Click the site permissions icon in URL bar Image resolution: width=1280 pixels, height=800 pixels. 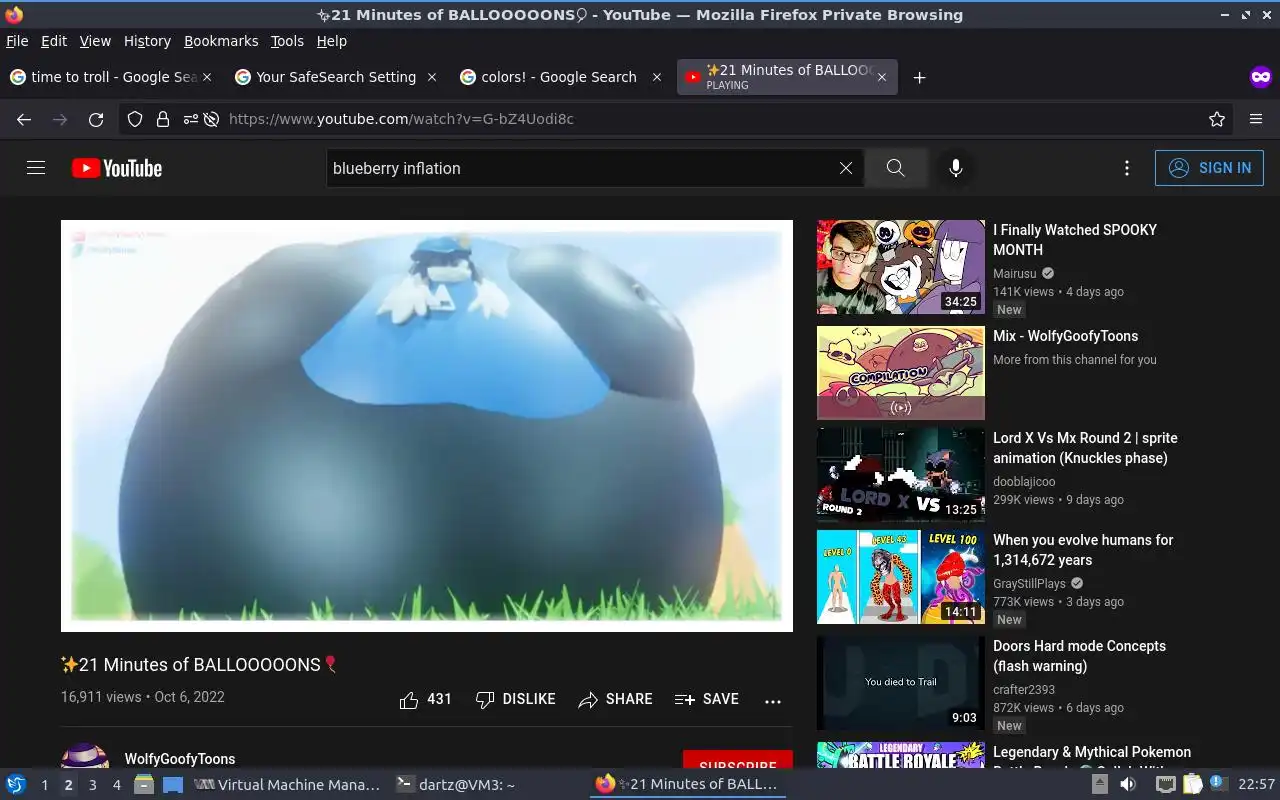click(x=189, y=119)
